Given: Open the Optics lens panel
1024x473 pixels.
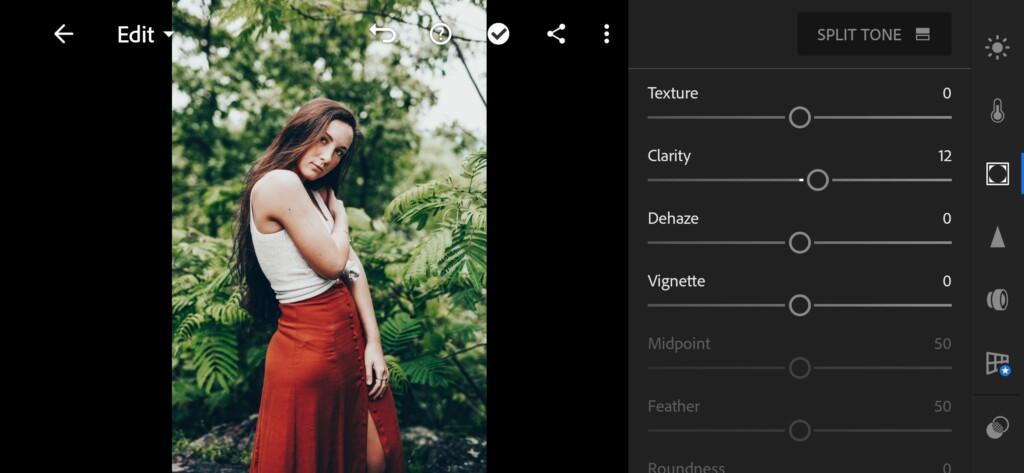Looking at the screenshot, I should point(997,300).
